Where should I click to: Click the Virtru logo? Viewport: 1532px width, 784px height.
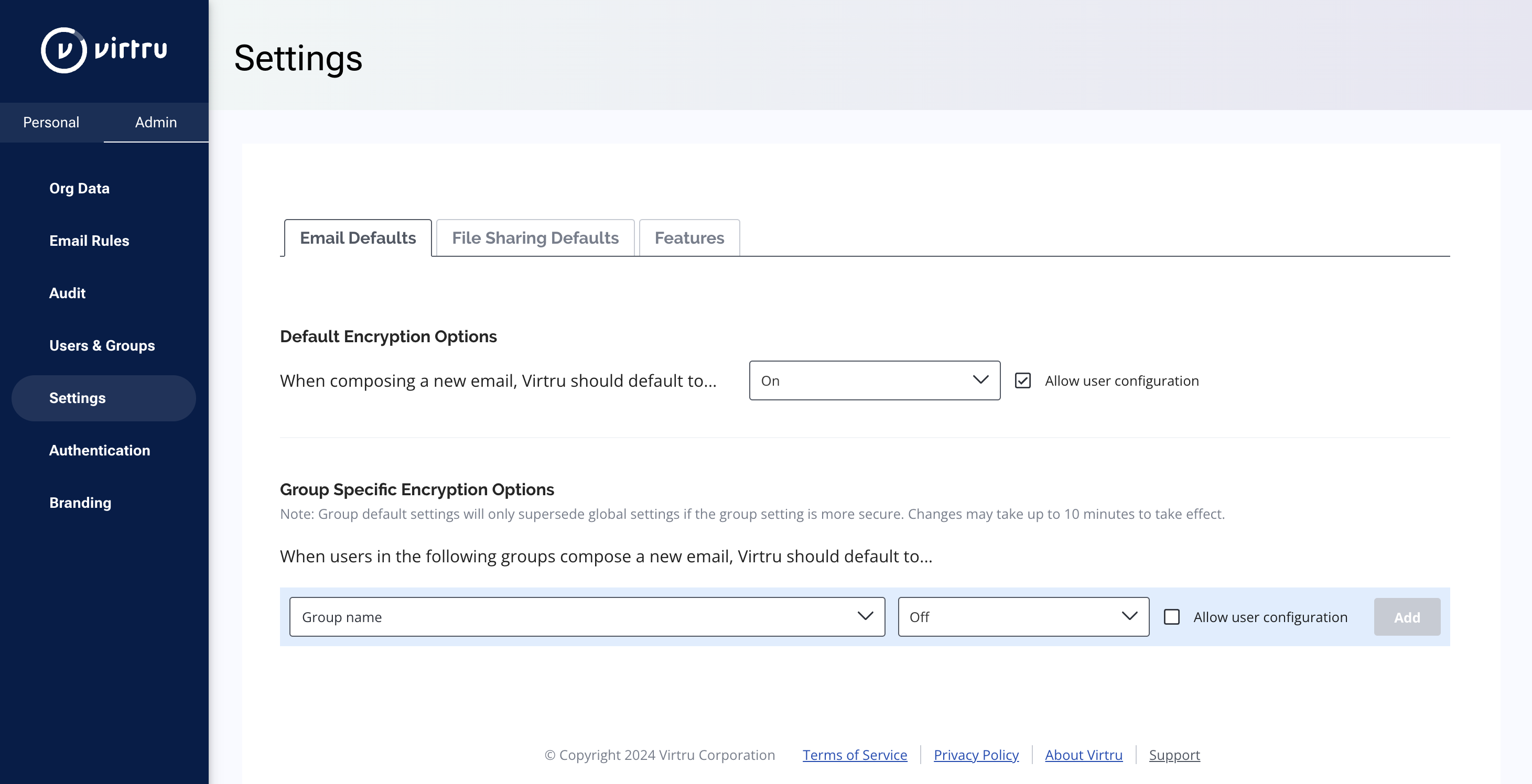tap(104, 50)
